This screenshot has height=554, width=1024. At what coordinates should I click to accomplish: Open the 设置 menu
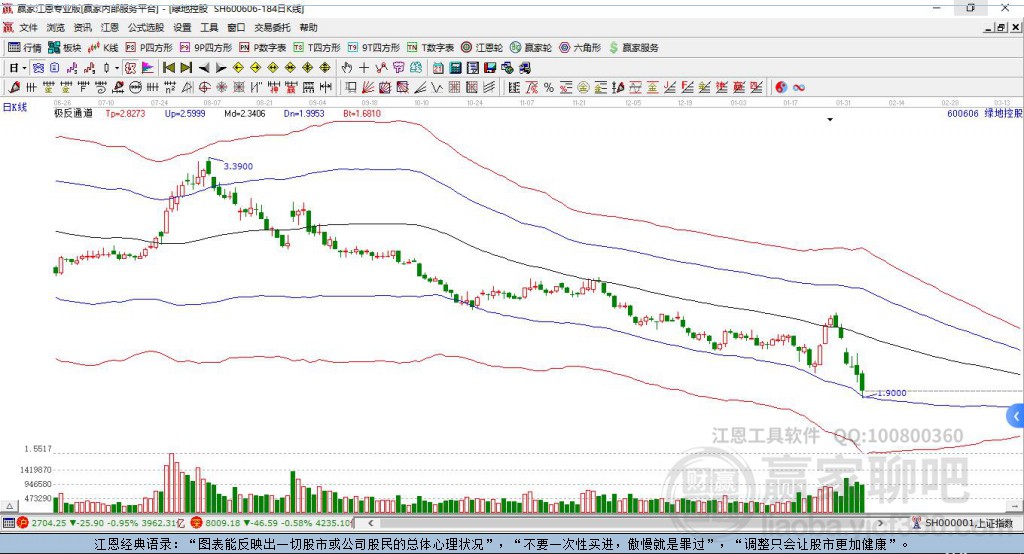tap(182, 27)
